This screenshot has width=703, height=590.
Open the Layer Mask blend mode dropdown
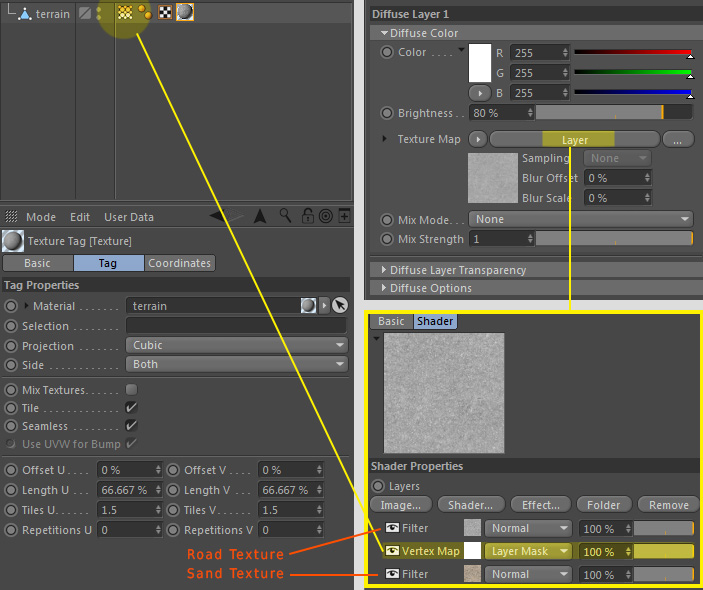coord(529,551)
